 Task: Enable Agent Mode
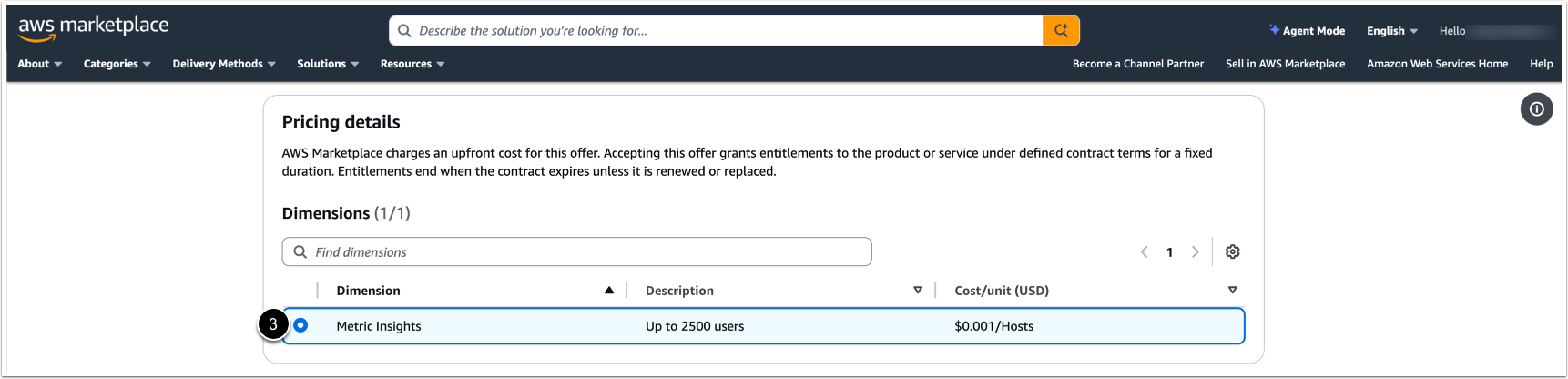point(1307,31)
